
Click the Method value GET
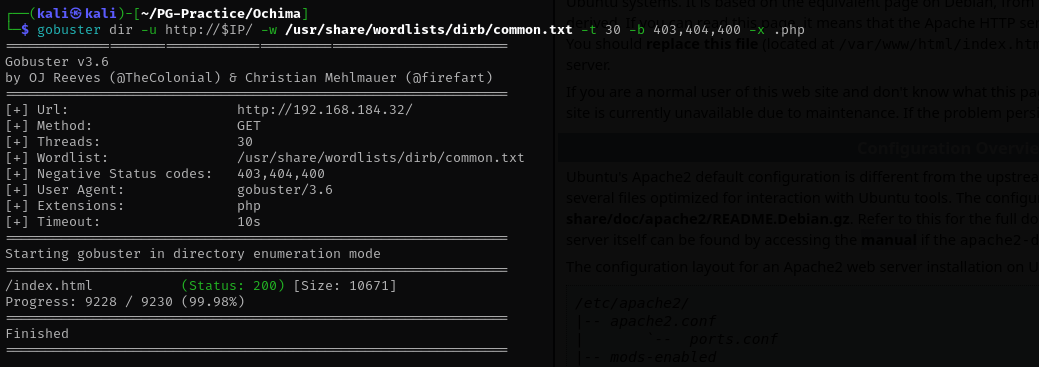coord(249,126)
